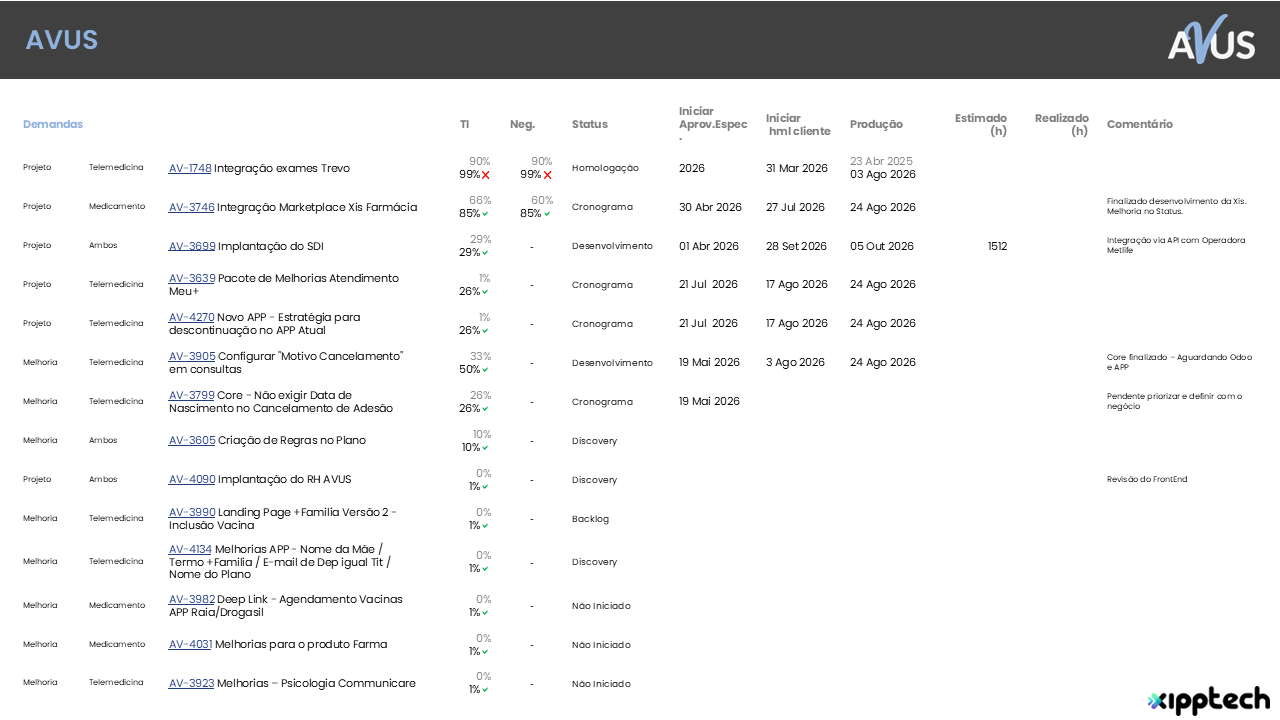Viewport: 1280px width, 720px height.
Task: Click the 30 Abr 2026 date
Action: (710, 207)
